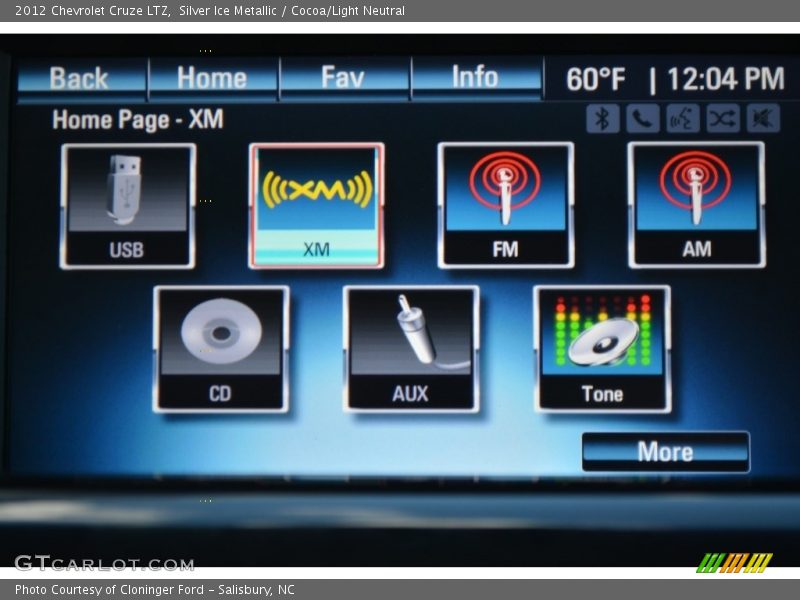Go to the Home tab
The width and height of the screenshot is (800, 600).
[212, 78]
